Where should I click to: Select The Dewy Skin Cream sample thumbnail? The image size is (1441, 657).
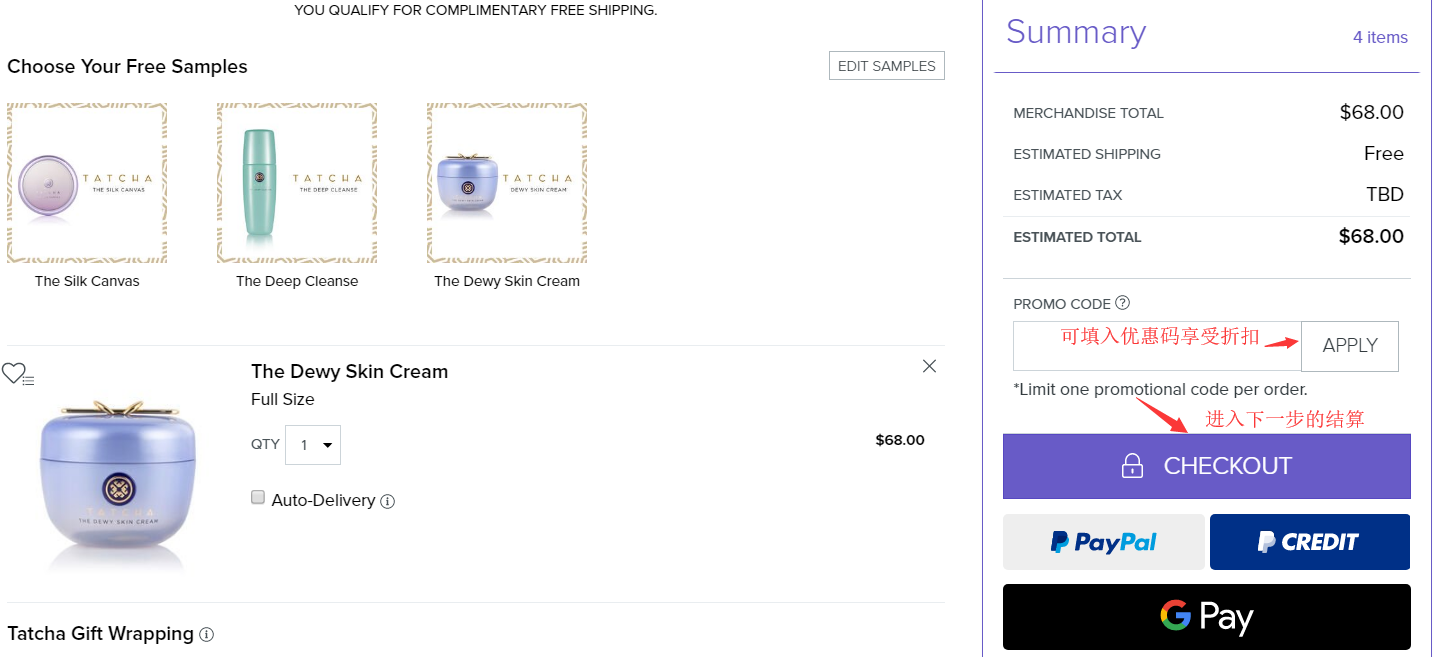point(507,183)
